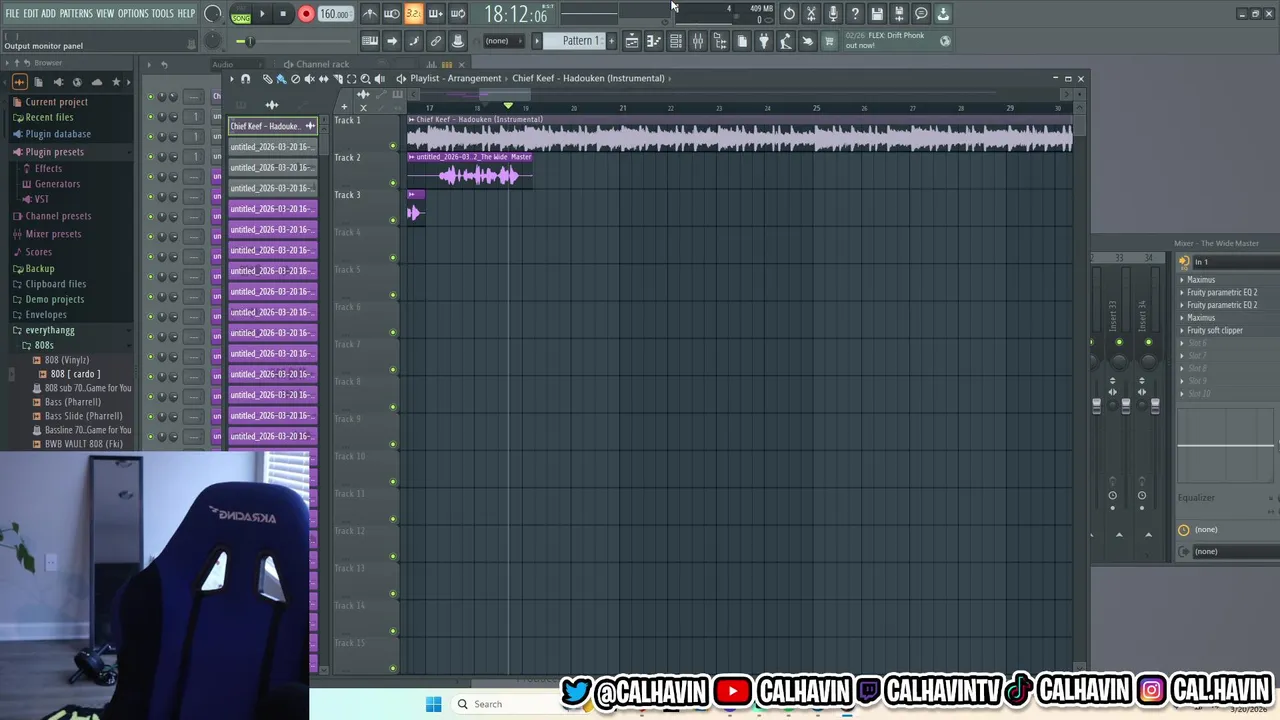Open the playlist view icon
Screen dimensions: 1280x720
pyautogui.click(x=632, y=41)
